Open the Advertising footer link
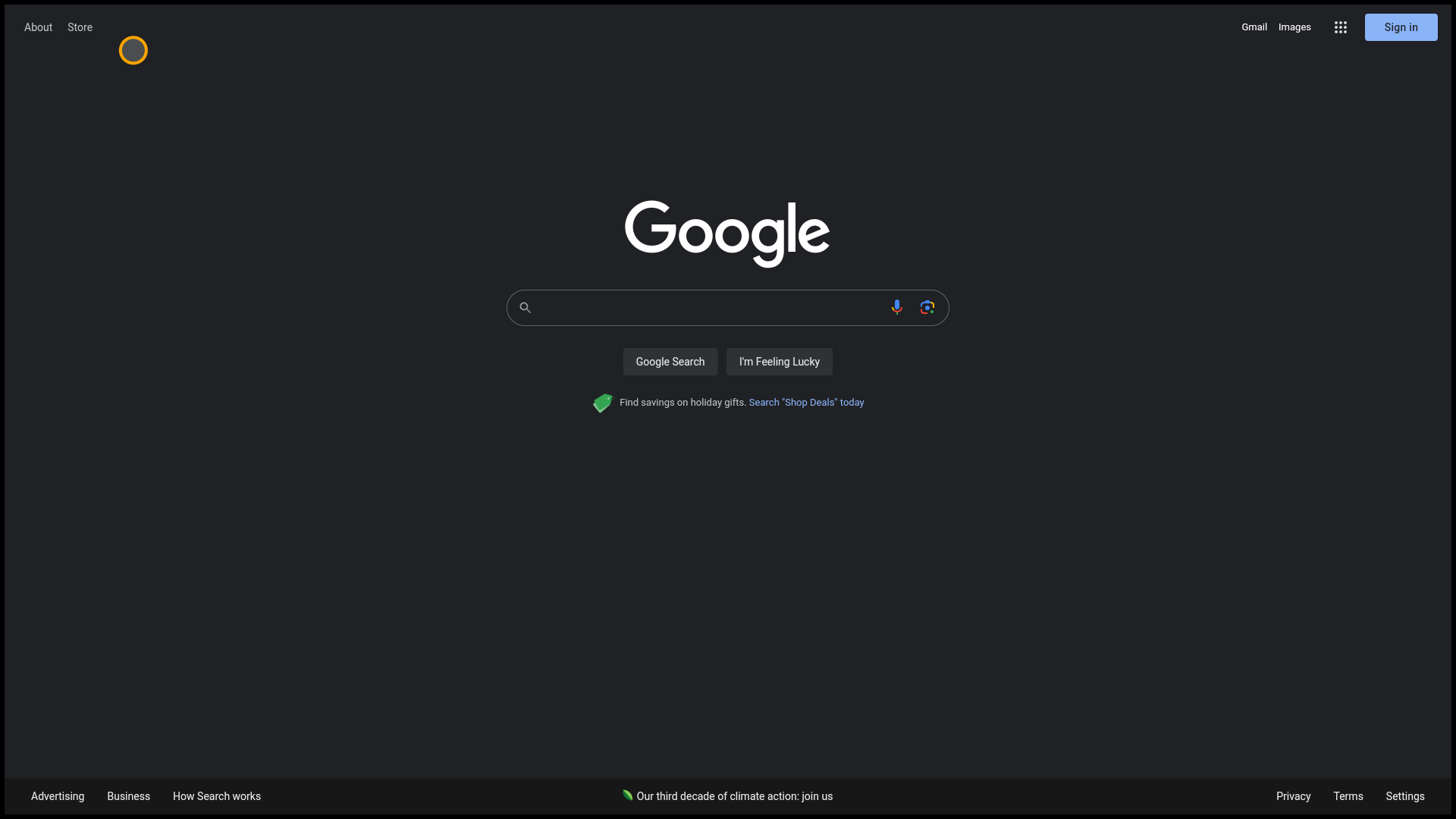This screenshot has width=1456, height=819. tap(58, 796)
